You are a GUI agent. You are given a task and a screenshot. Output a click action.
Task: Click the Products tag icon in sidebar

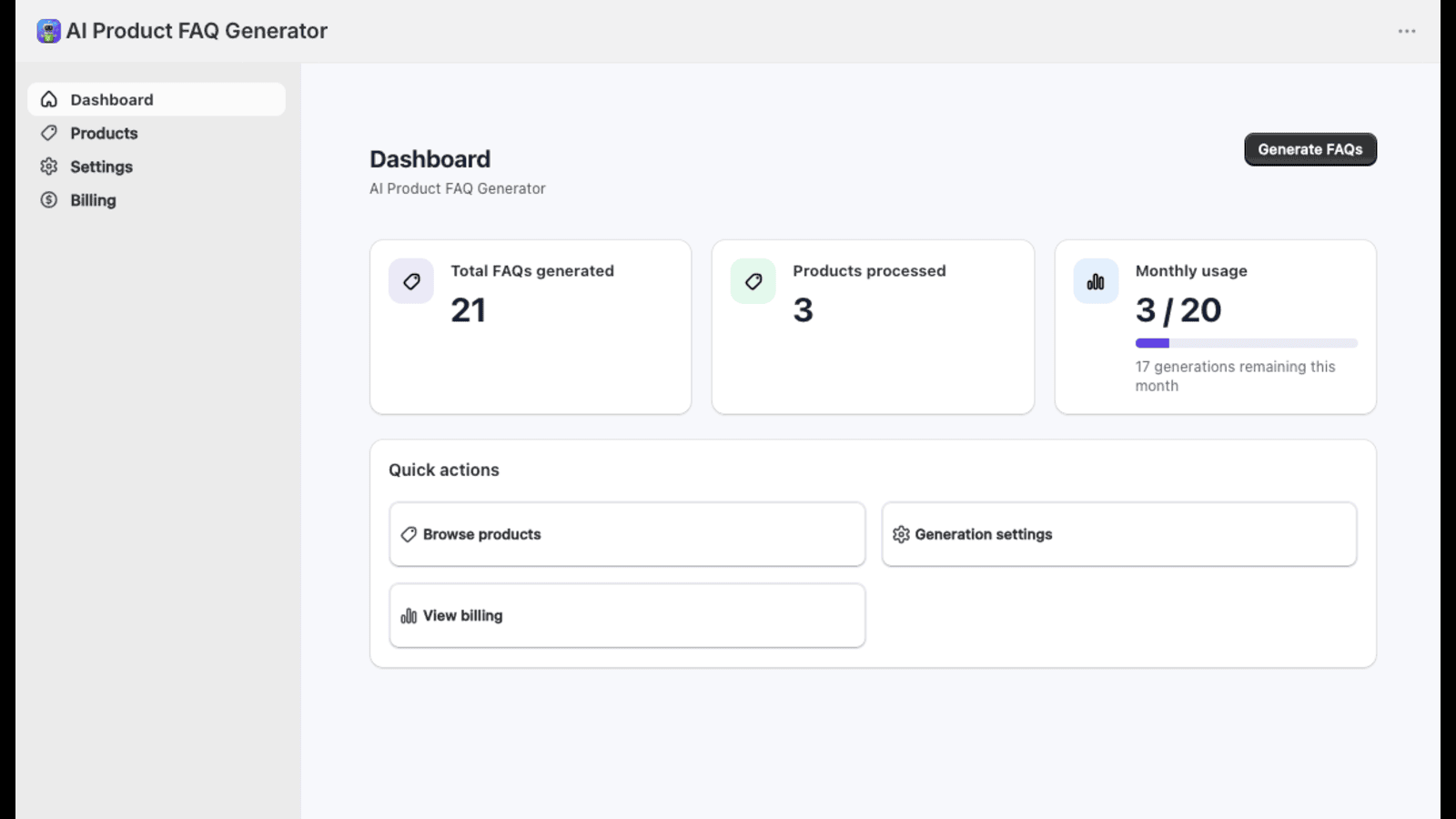[49, 133]
